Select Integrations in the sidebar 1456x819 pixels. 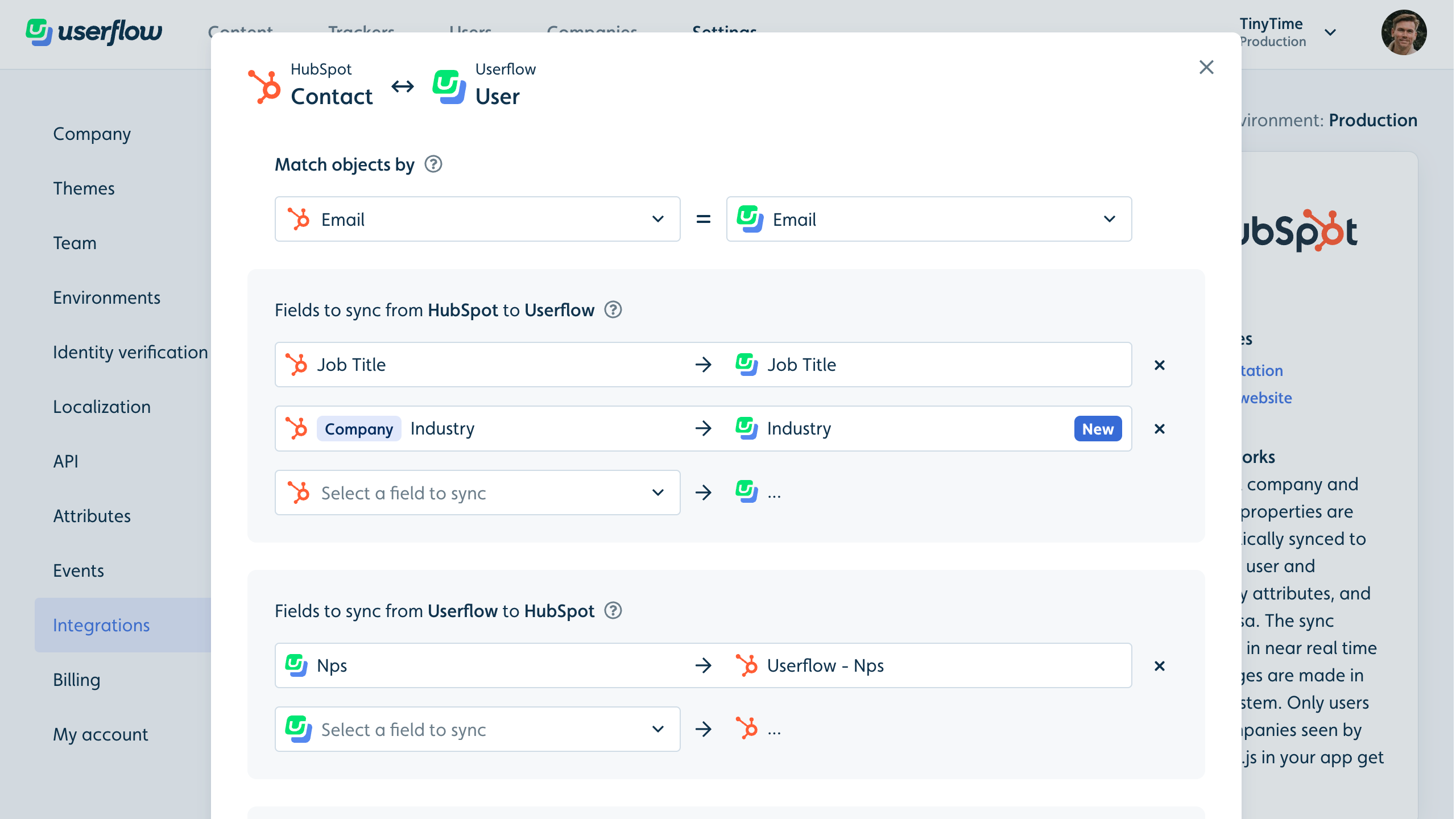tap(123, 625)
